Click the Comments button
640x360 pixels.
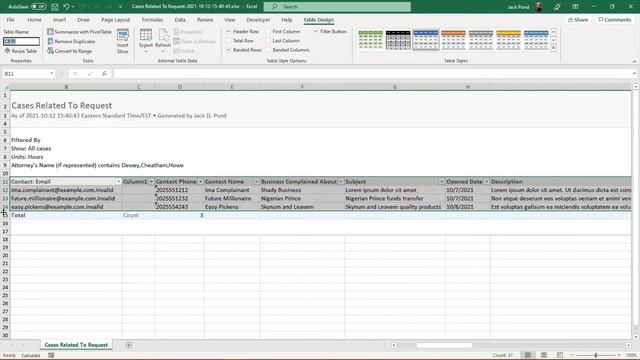[614, 20]
